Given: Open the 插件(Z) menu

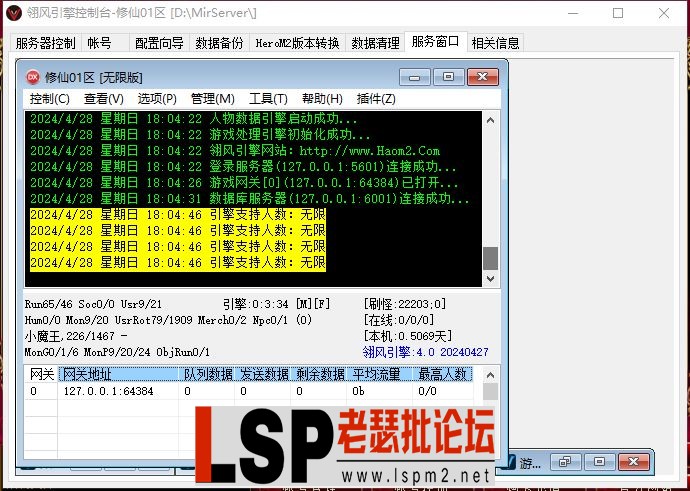Looking at the screenshot, I should (376, 99).
